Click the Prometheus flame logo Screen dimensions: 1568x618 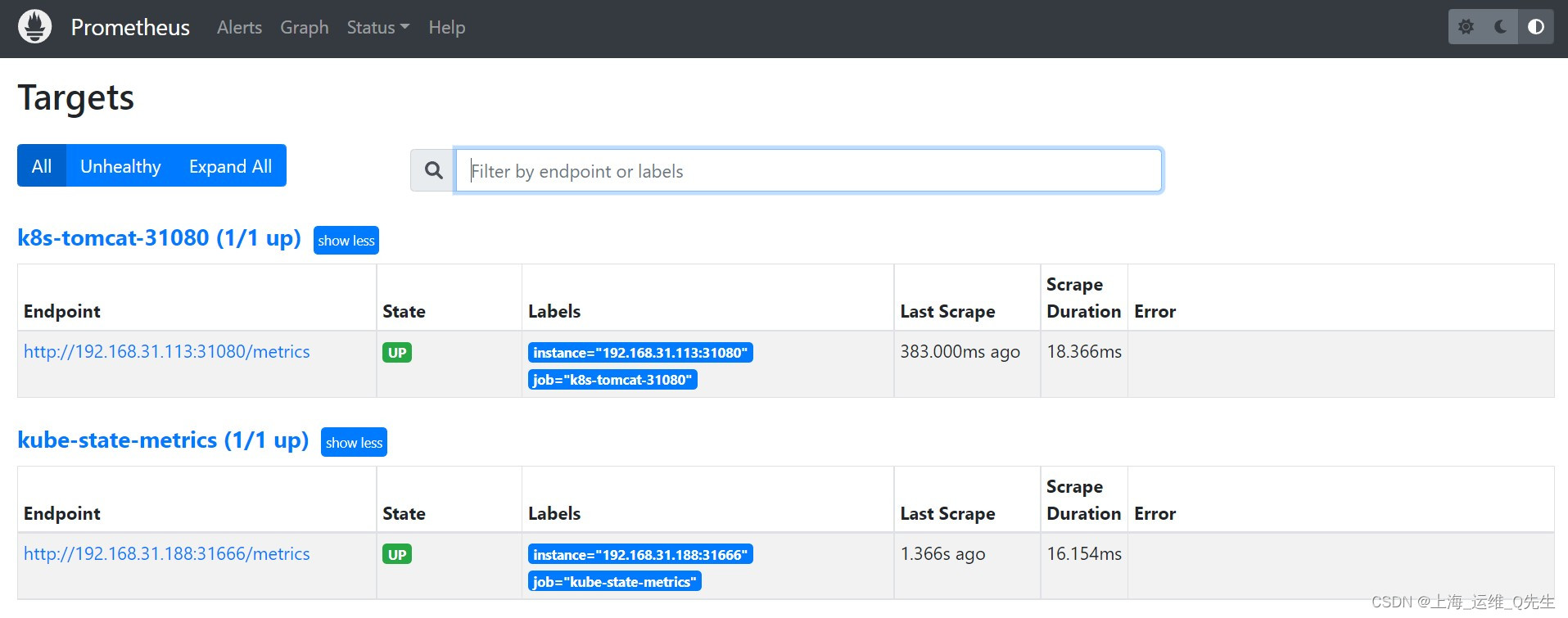tap(34, 27)
